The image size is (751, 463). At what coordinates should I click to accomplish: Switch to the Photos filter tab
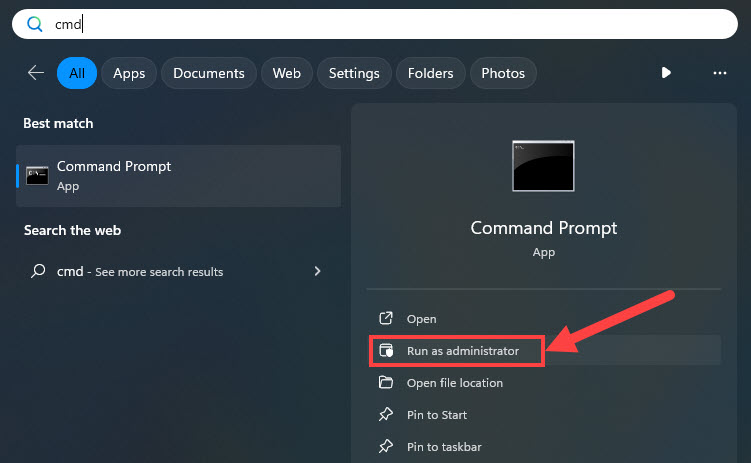(503, 73)
